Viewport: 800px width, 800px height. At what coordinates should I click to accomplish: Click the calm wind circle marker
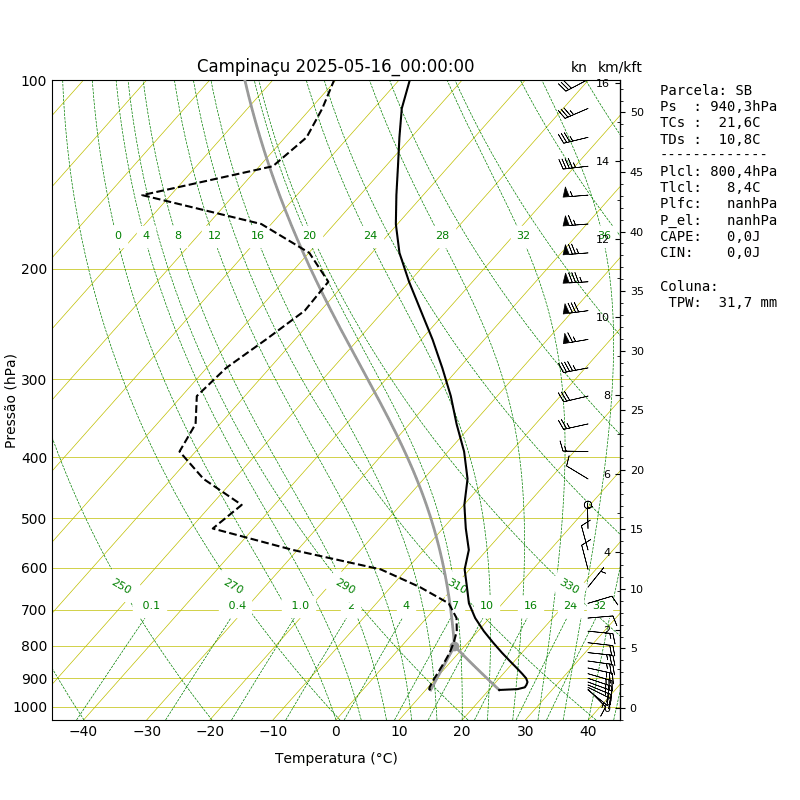pos(588,505)
